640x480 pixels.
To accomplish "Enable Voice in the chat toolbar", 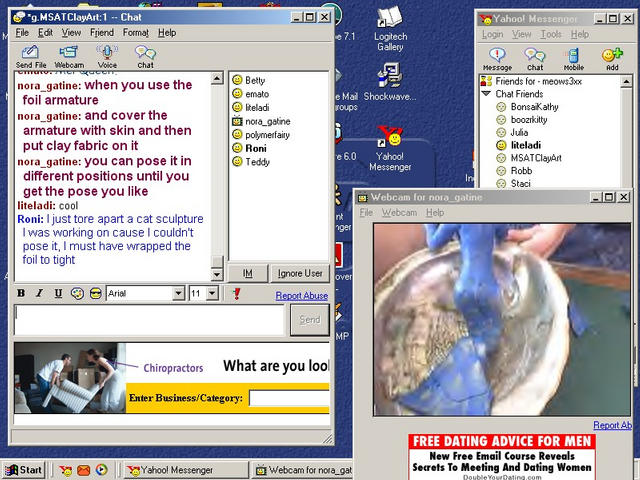I will pyautogui.click(x=107, y=57).
